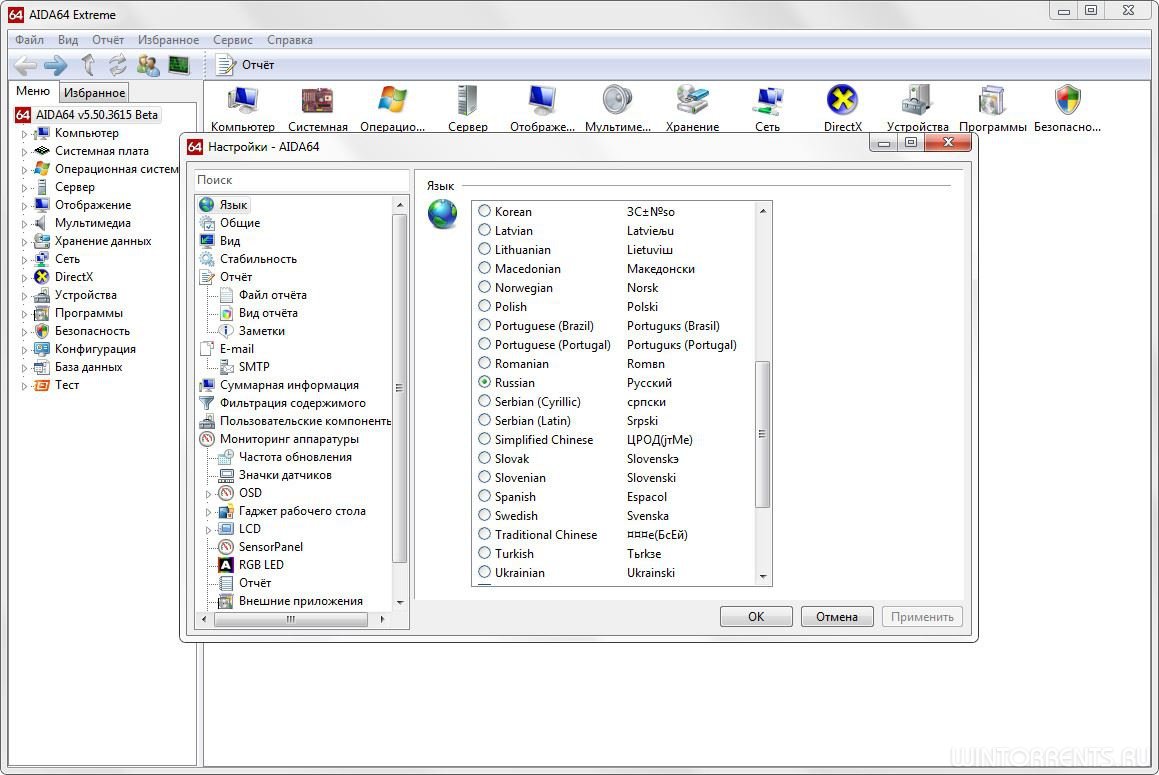Expand the Мультимедиа node in main tree
The image size is (1159, 775).
point(24,223)
